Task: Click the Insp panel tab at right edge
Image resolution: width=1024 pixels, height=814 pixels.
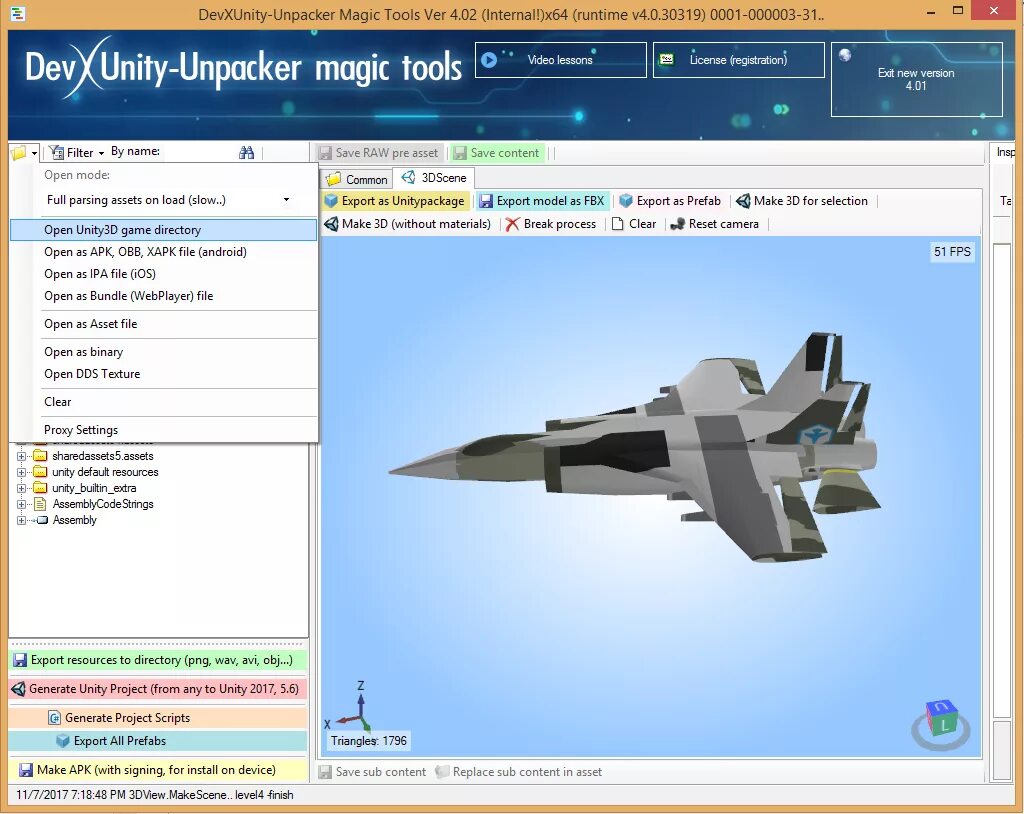Action: 1005,152
